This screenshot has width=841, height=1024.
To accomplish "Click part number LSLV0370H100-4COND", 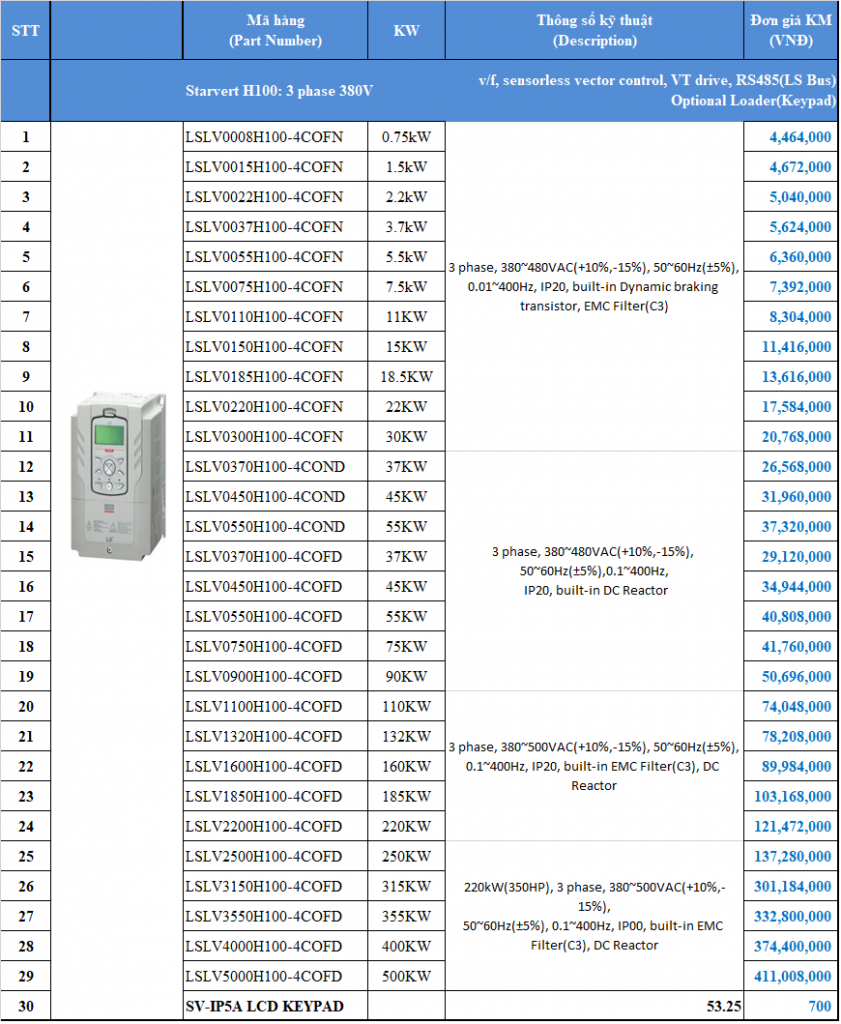I will click(x=265, y=467).
